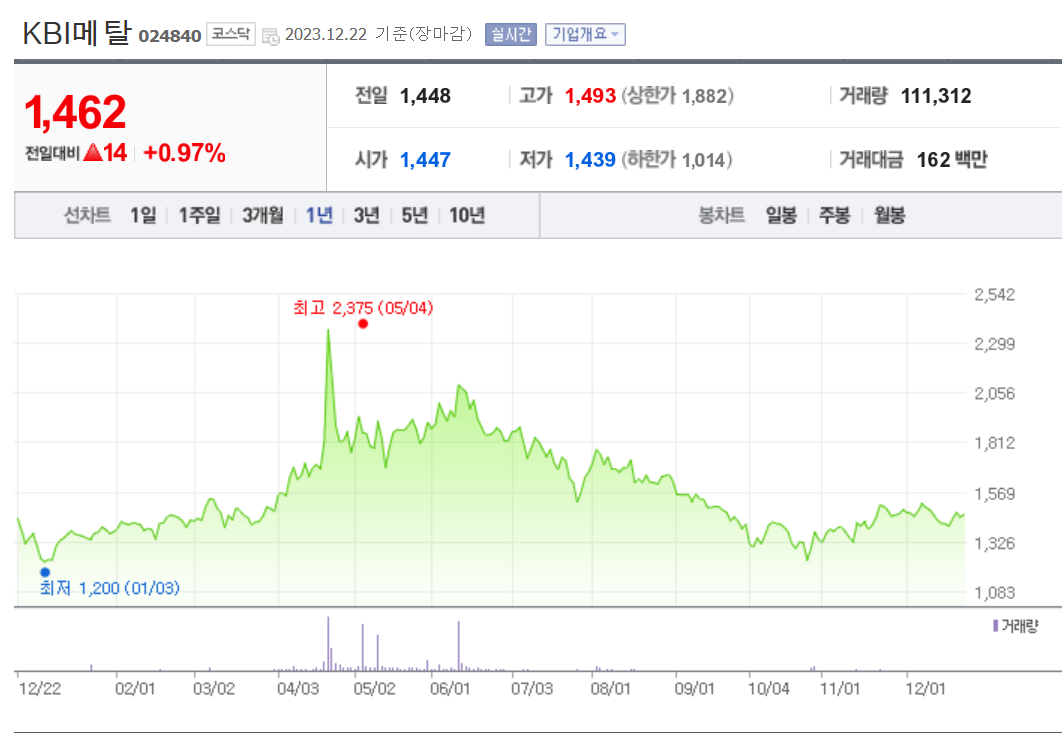Click the 08/01 x-axis date label
This screenshot has width=1062, height=733.
(x=610, y=690)
